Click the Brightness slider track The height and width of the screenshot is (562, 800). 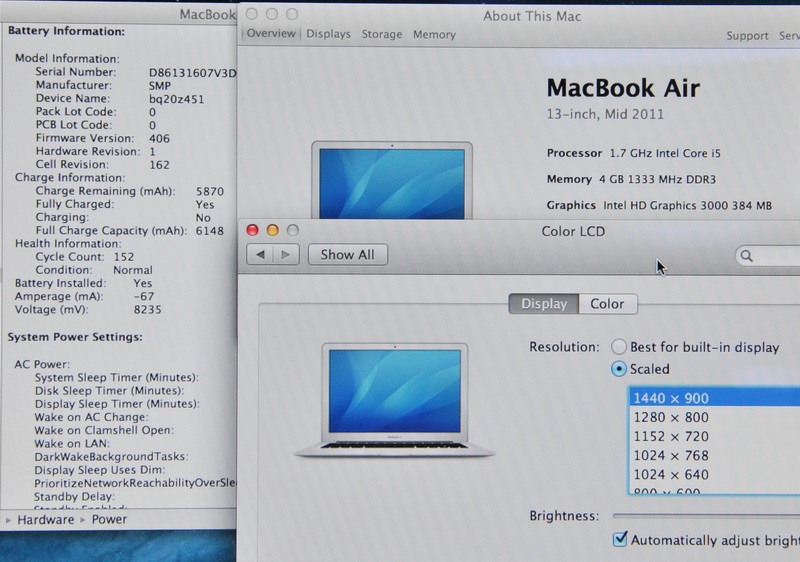(x=706, y=516)
